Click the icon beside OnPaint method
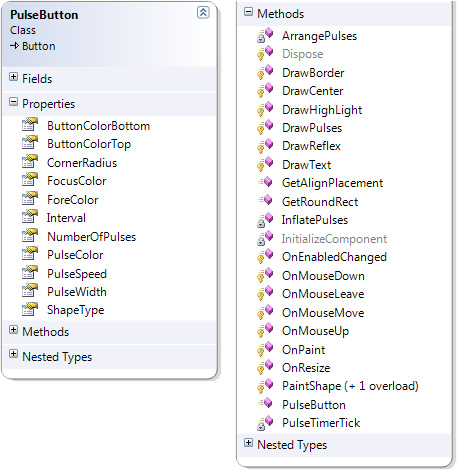 (265, 349)
